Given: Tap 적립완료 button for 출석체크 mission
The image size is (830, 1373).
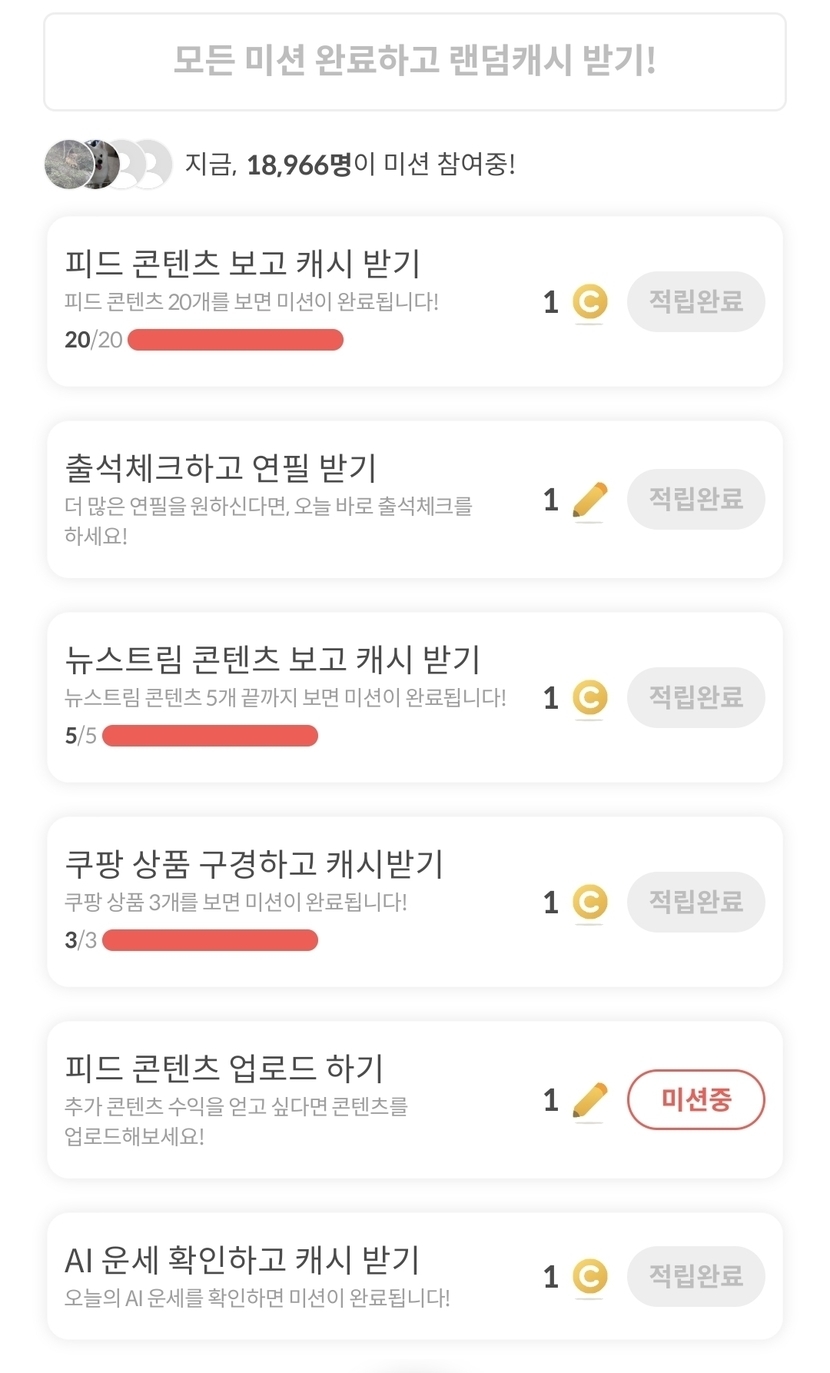Looking at the screenshot, I should pos(696,499).
